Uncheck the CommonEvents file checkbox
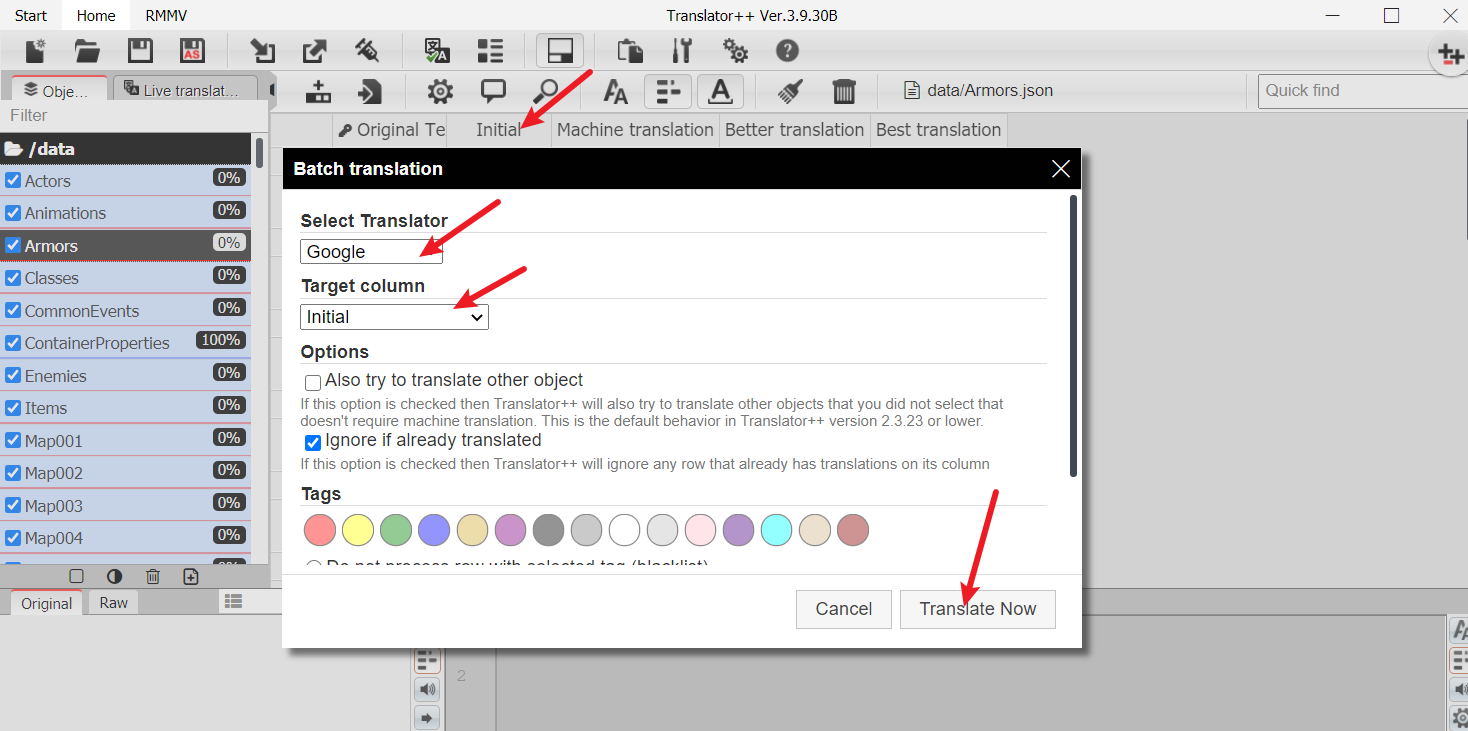The width and height of the screenshot is (1468, 731). tap(13, 311)
